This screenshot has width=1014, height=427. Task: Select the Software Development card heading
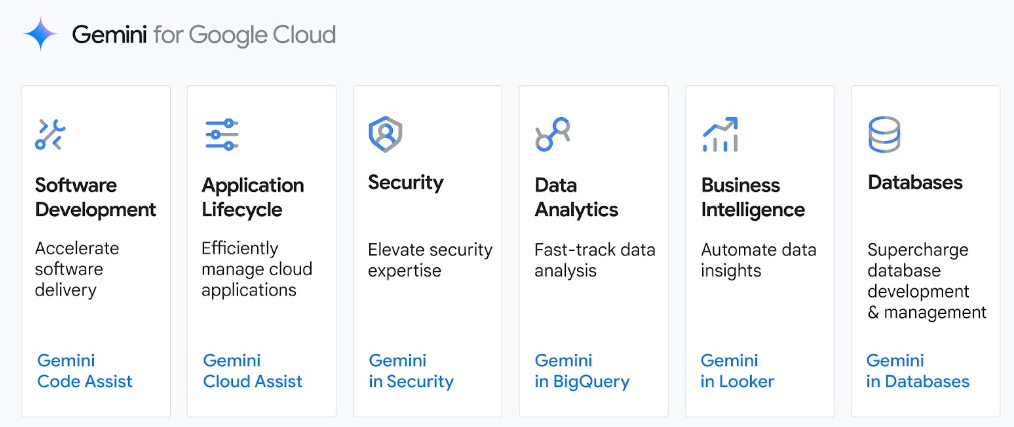point(95,197)
